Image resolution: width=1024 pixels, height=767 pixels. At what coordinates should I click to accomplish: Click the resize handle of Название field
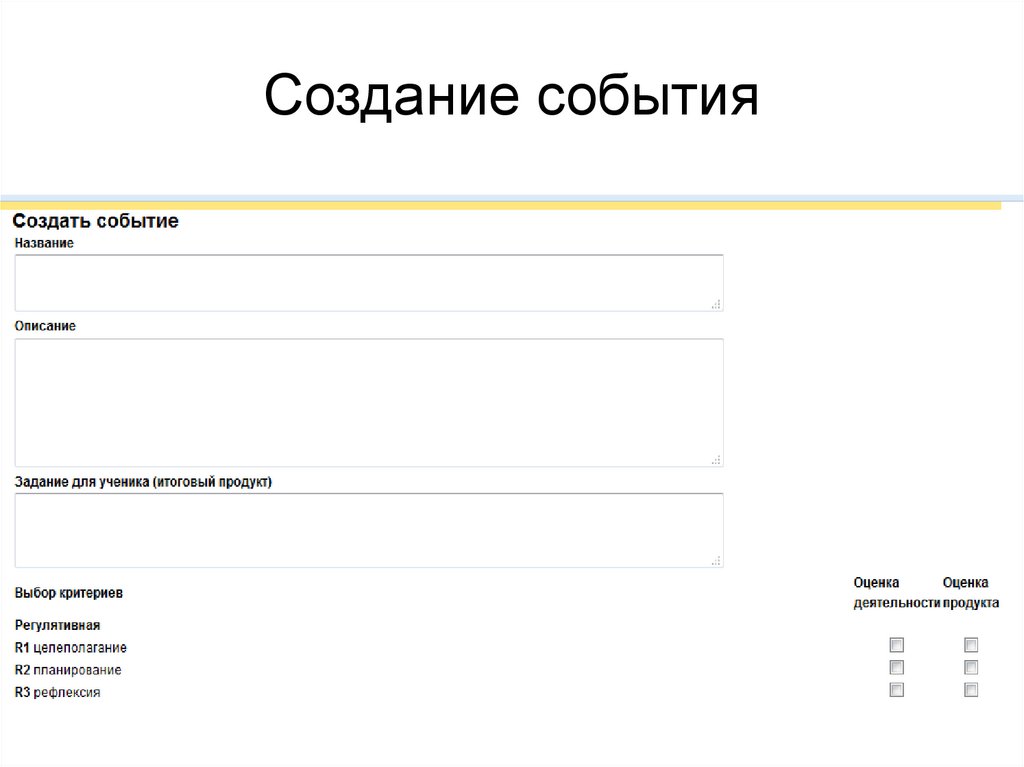coord(716,304)
